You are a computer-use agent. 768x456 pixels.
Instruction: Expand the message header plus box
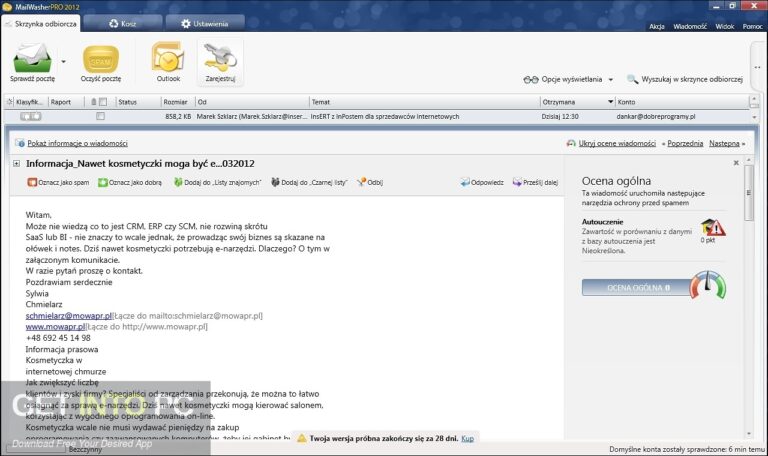click(17, 164)
